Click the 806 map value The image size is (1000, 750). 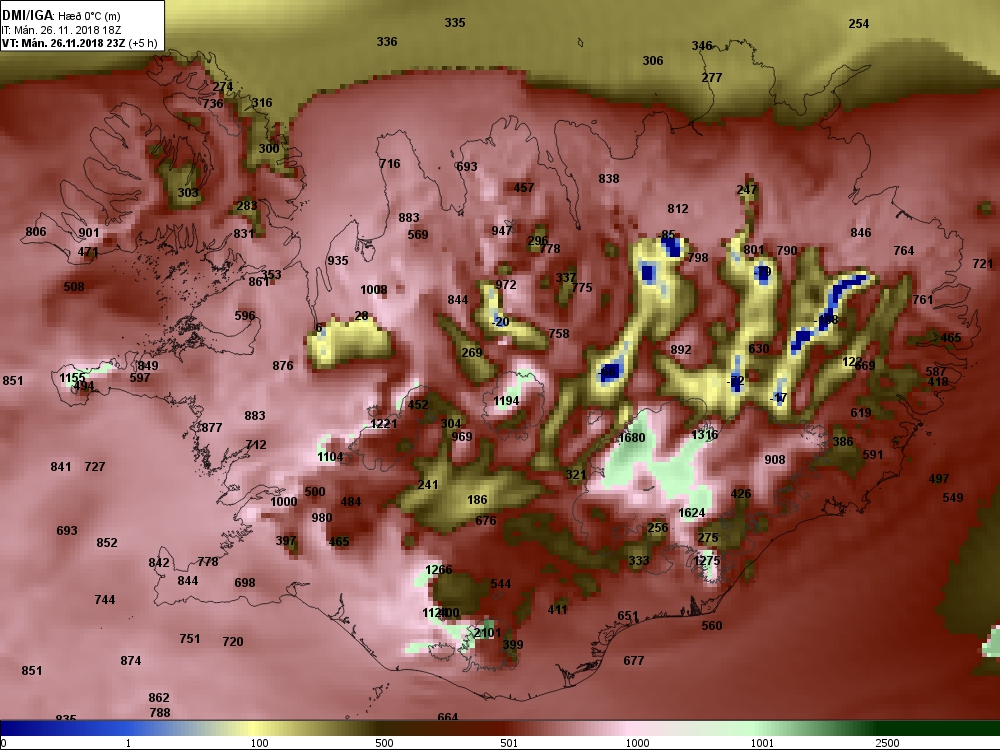click(36, 232)
